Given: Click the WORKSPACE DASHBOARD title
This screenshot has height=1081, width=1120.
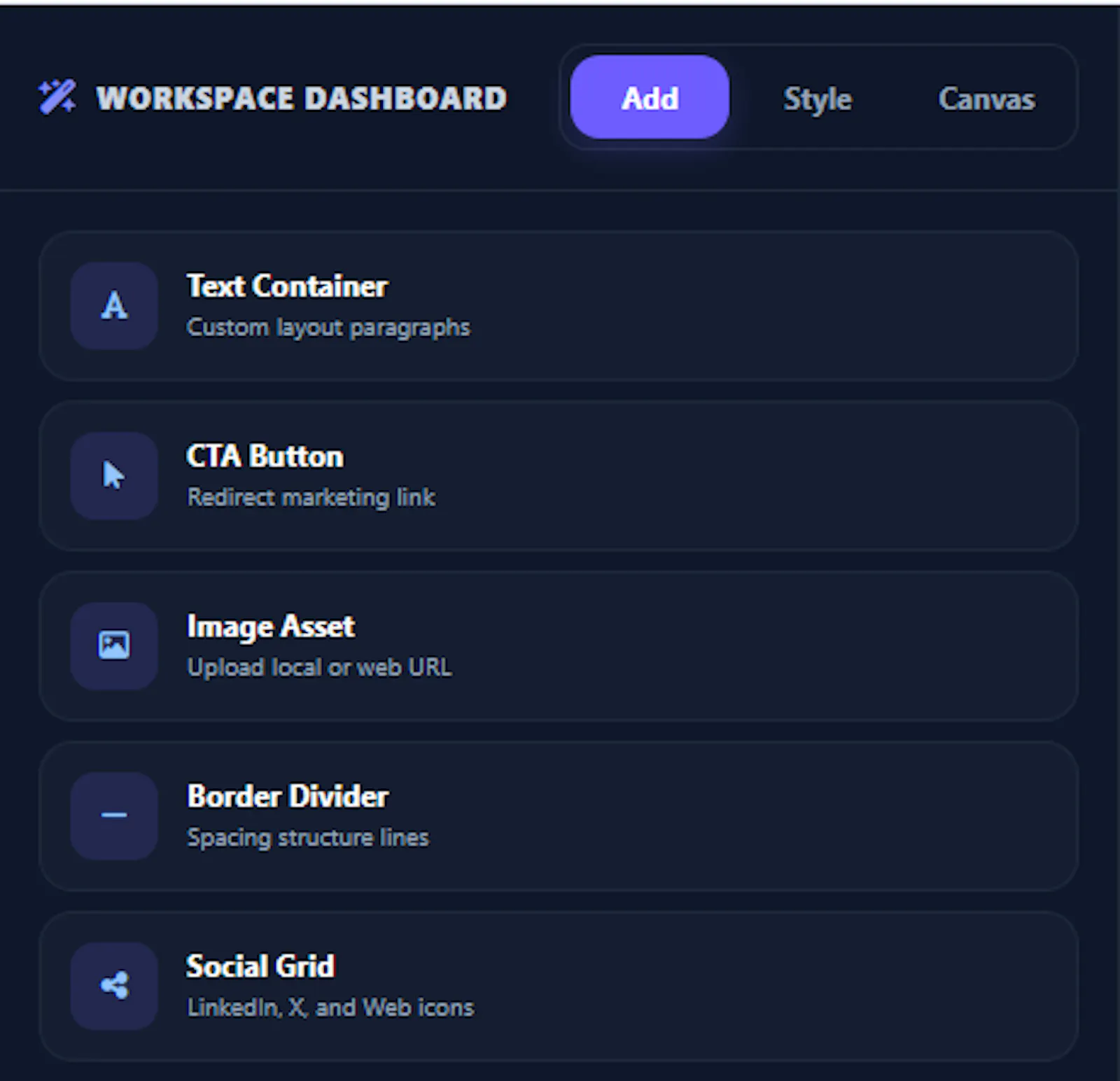Looking at the screenshot, I should (302, 98).
